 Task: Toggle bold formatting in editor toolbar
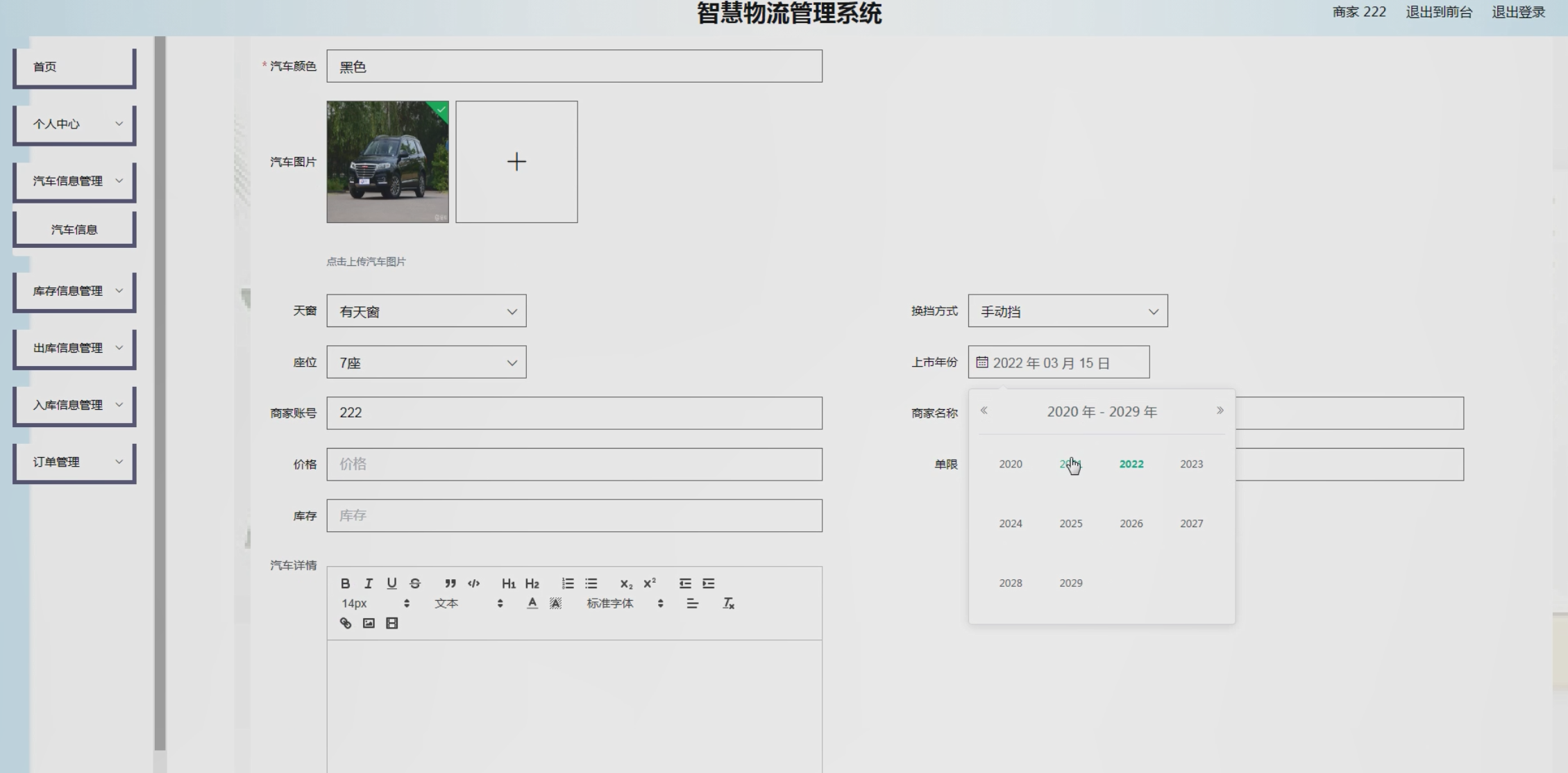click(x=345, y=583)
